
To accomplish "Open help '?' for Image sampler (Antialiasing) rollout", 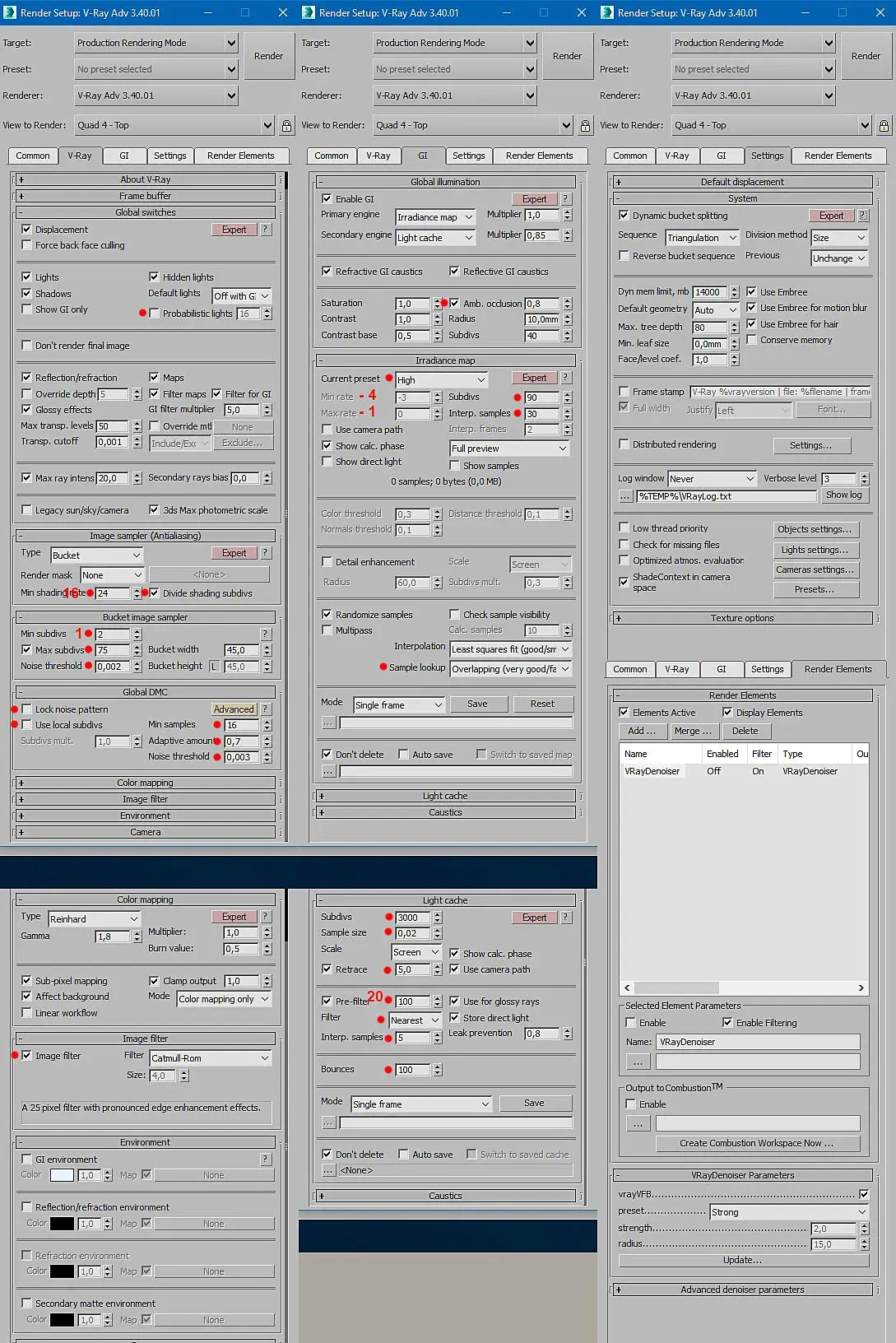I will [266, 553].
